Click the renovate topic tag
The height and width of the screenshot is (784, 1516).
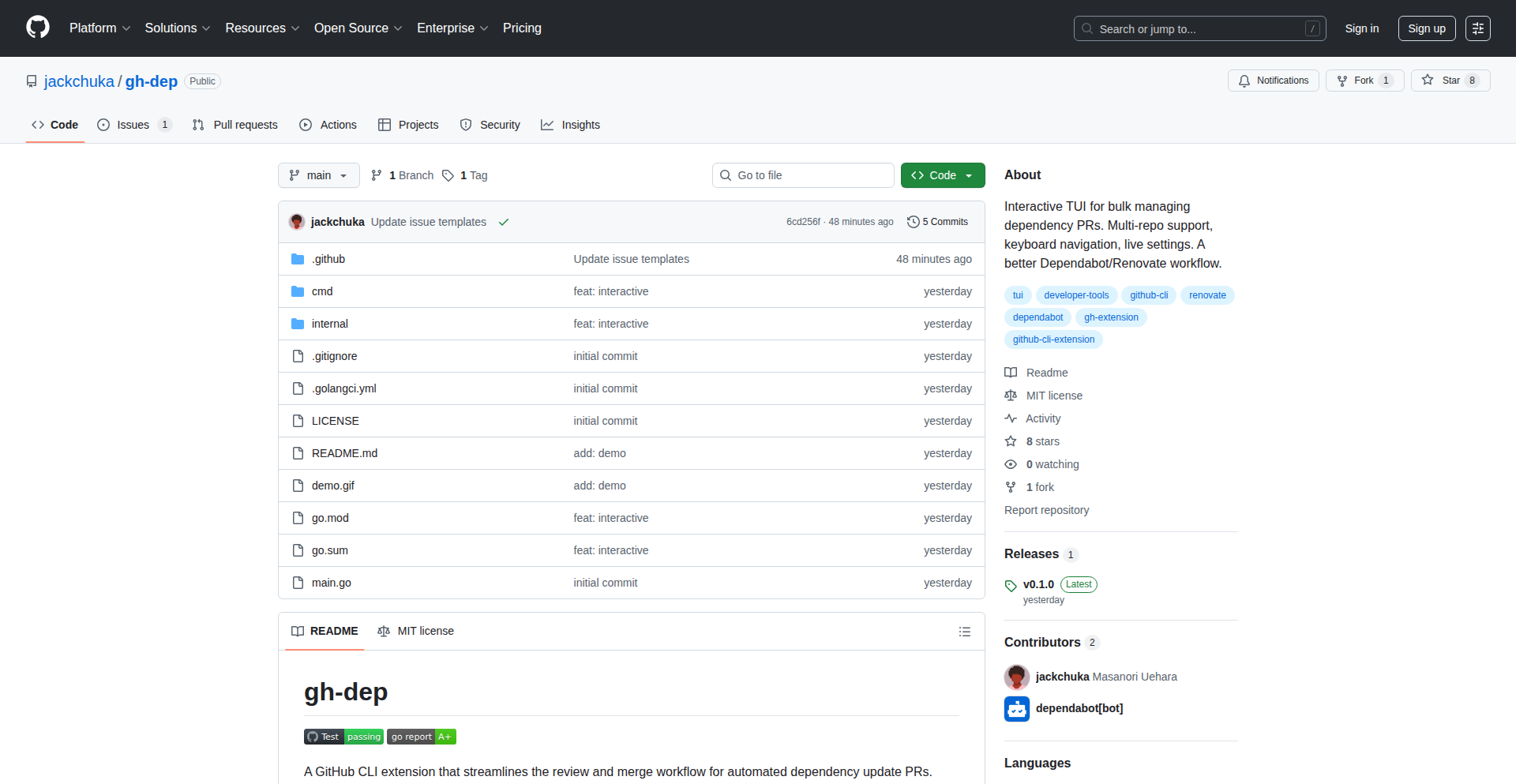pyautogui.click(x=1207, y=295)
